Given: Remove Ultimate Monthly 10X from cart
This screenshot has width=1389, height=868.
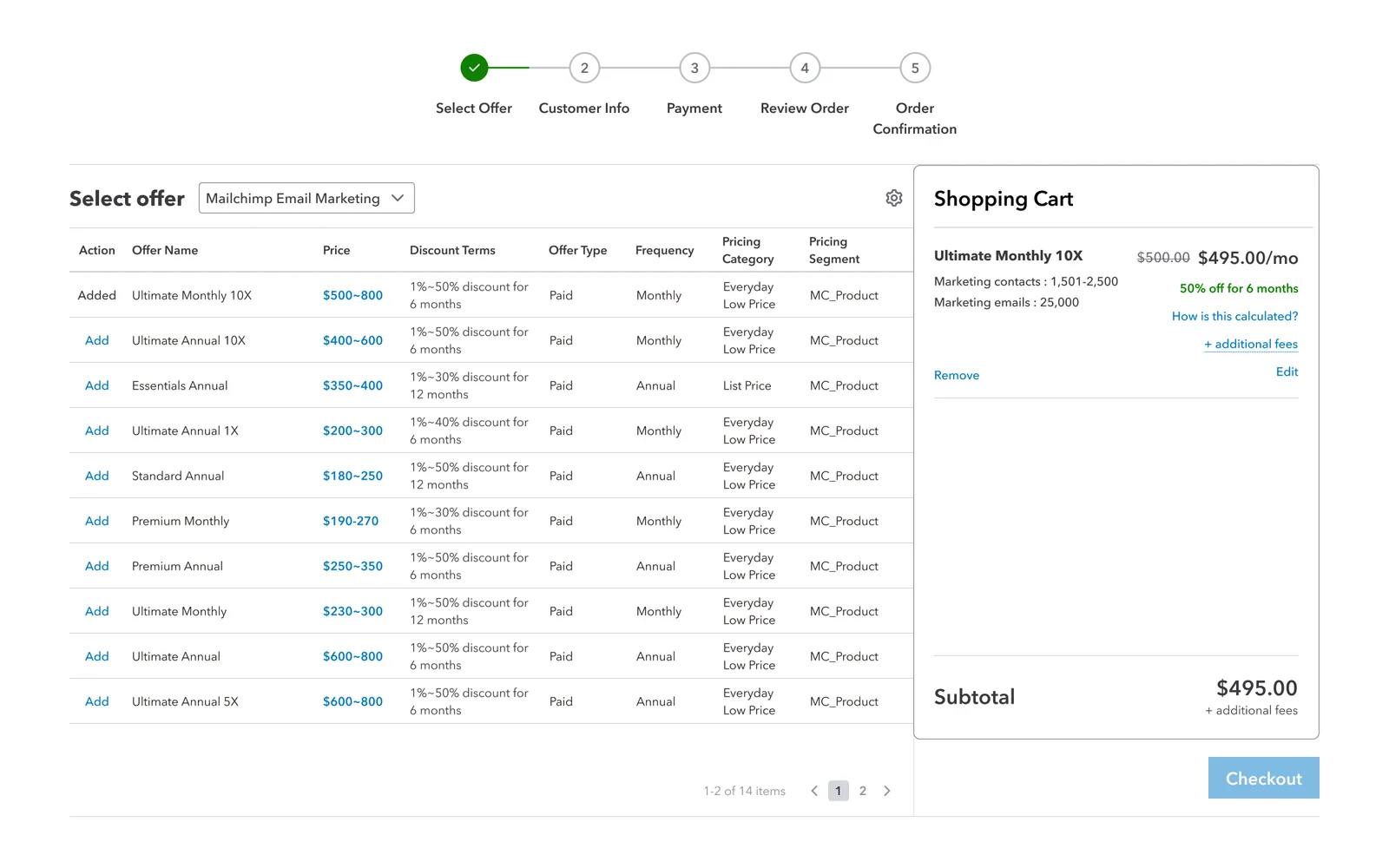Looking at the screenshot, I should click(957, 375).
